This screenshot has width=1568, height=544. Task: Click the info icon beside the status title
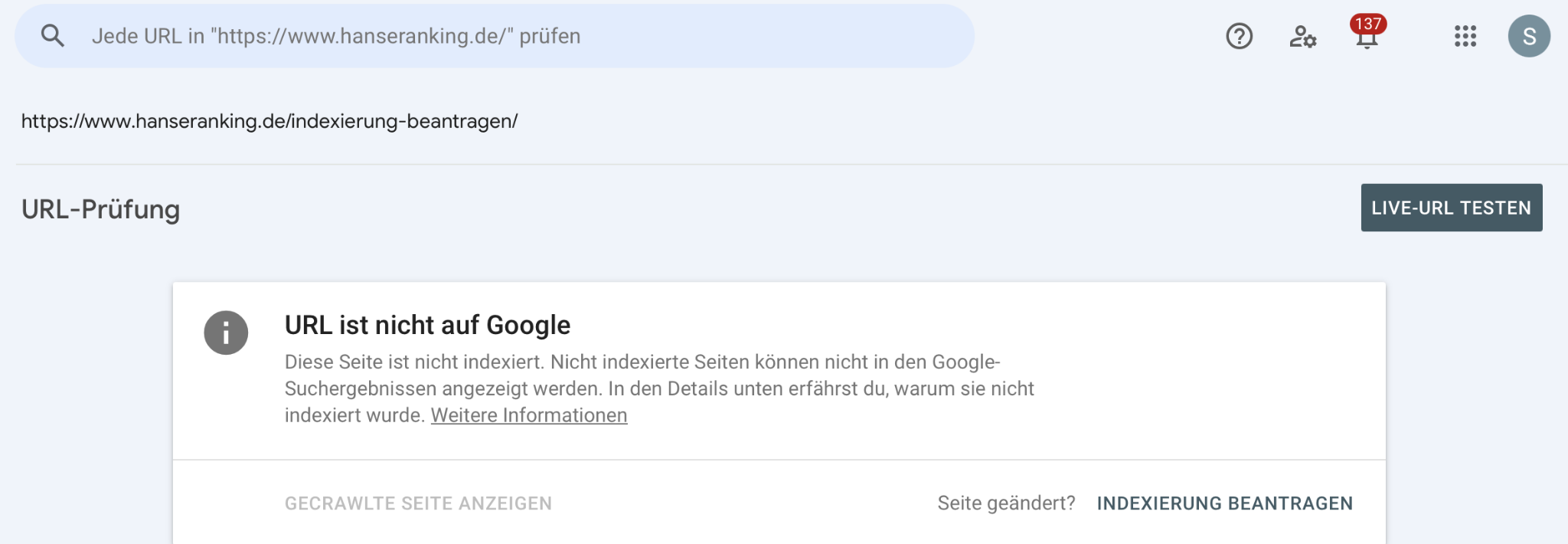tap(226, 333)
